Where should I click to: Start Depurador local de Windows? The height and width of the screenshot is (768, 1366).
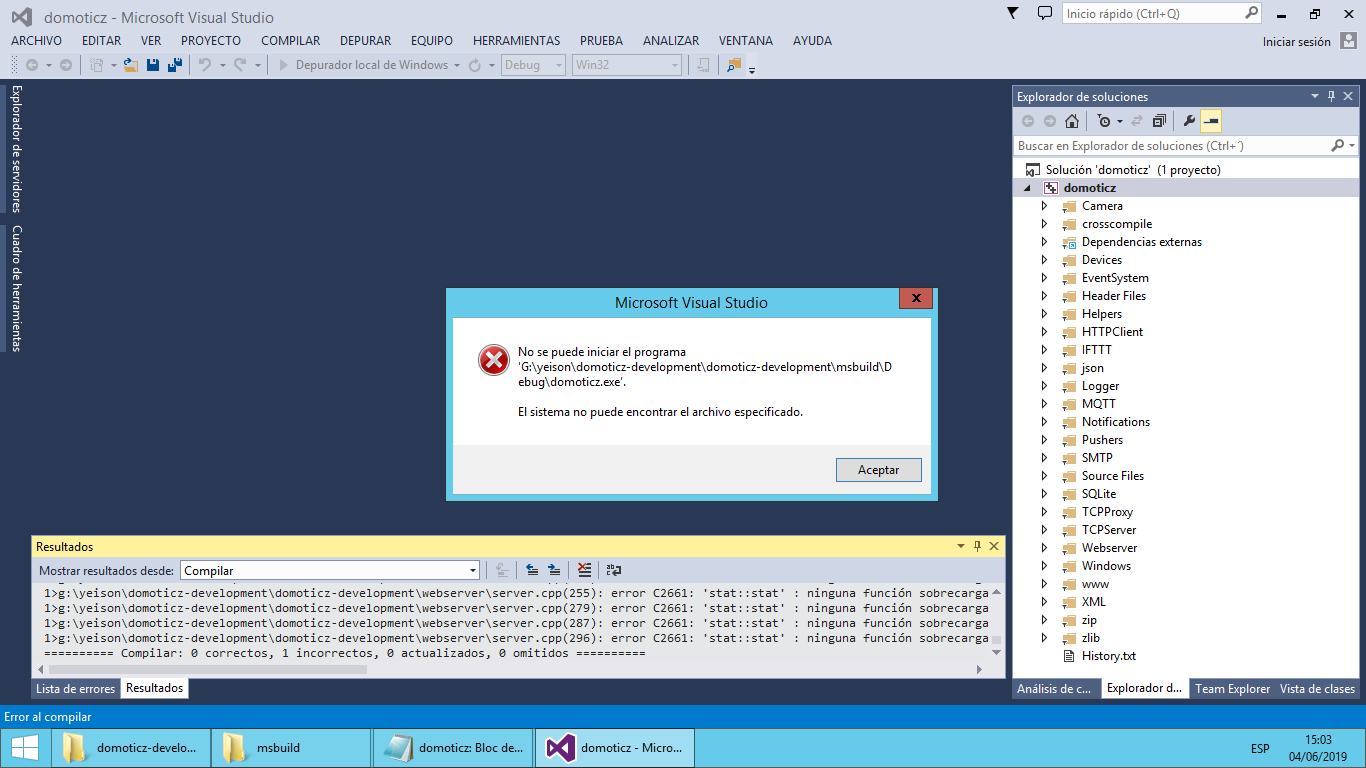(363, 65)
